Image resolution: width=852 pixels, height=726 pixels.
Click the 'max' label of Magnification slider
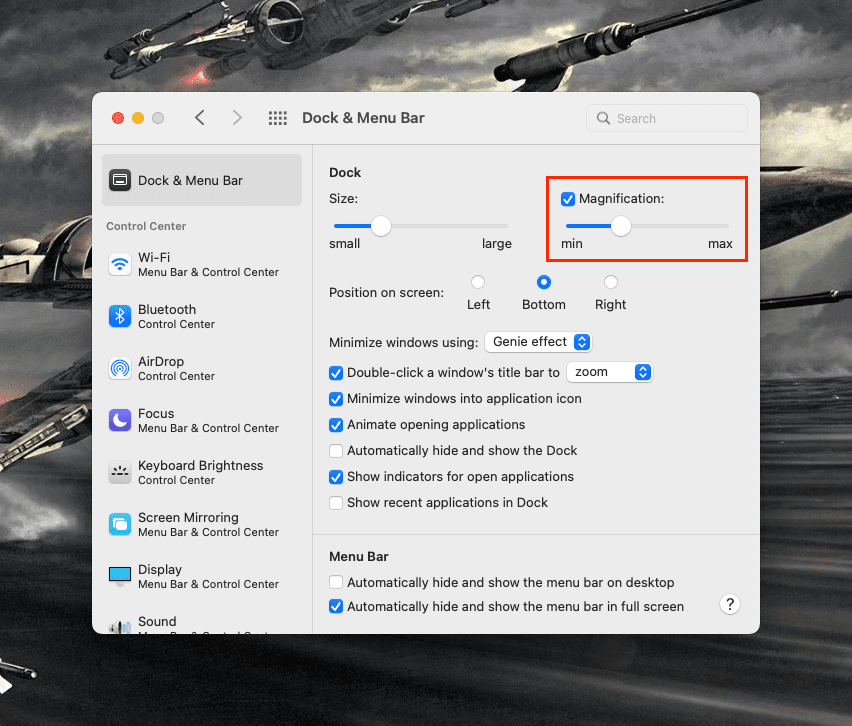720,243
